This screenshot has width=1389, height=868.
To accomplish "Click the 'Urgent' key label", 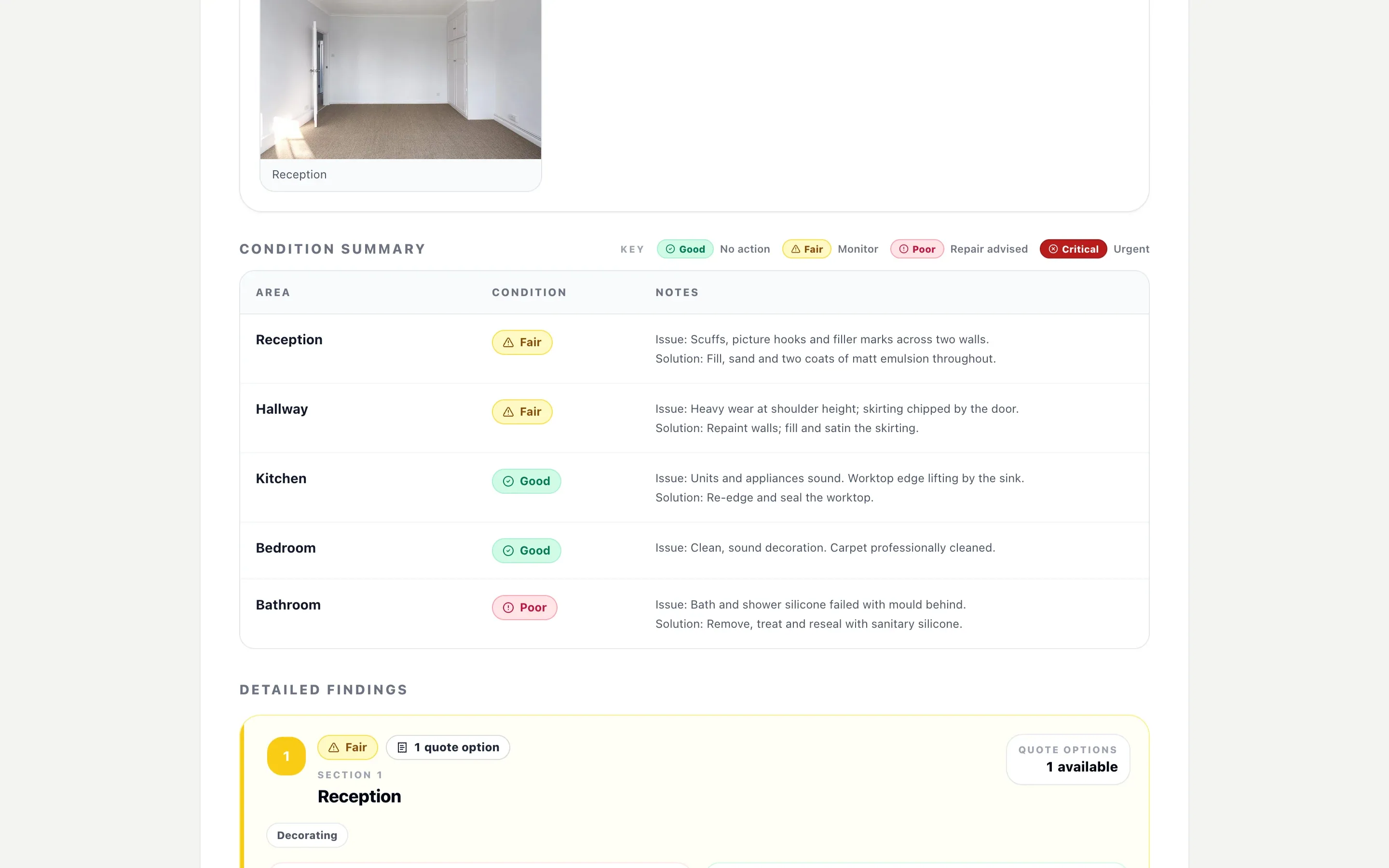I will pos(1131,249).
